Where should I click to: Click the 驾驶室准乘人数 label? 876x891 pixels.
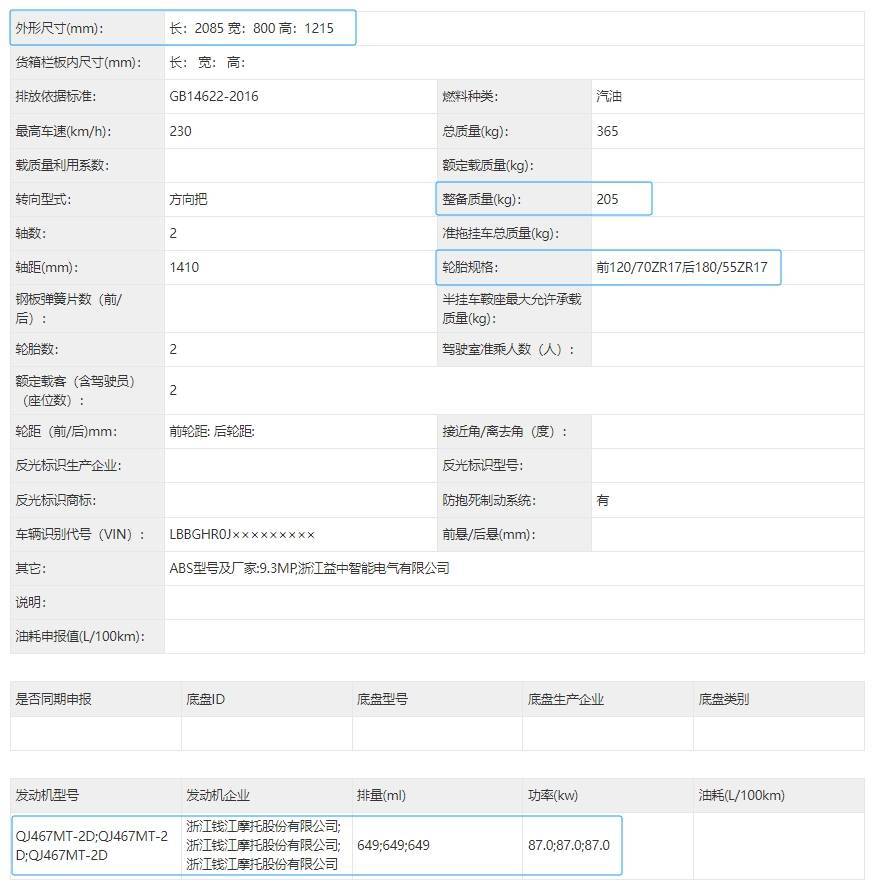click(x=508, y=349)
